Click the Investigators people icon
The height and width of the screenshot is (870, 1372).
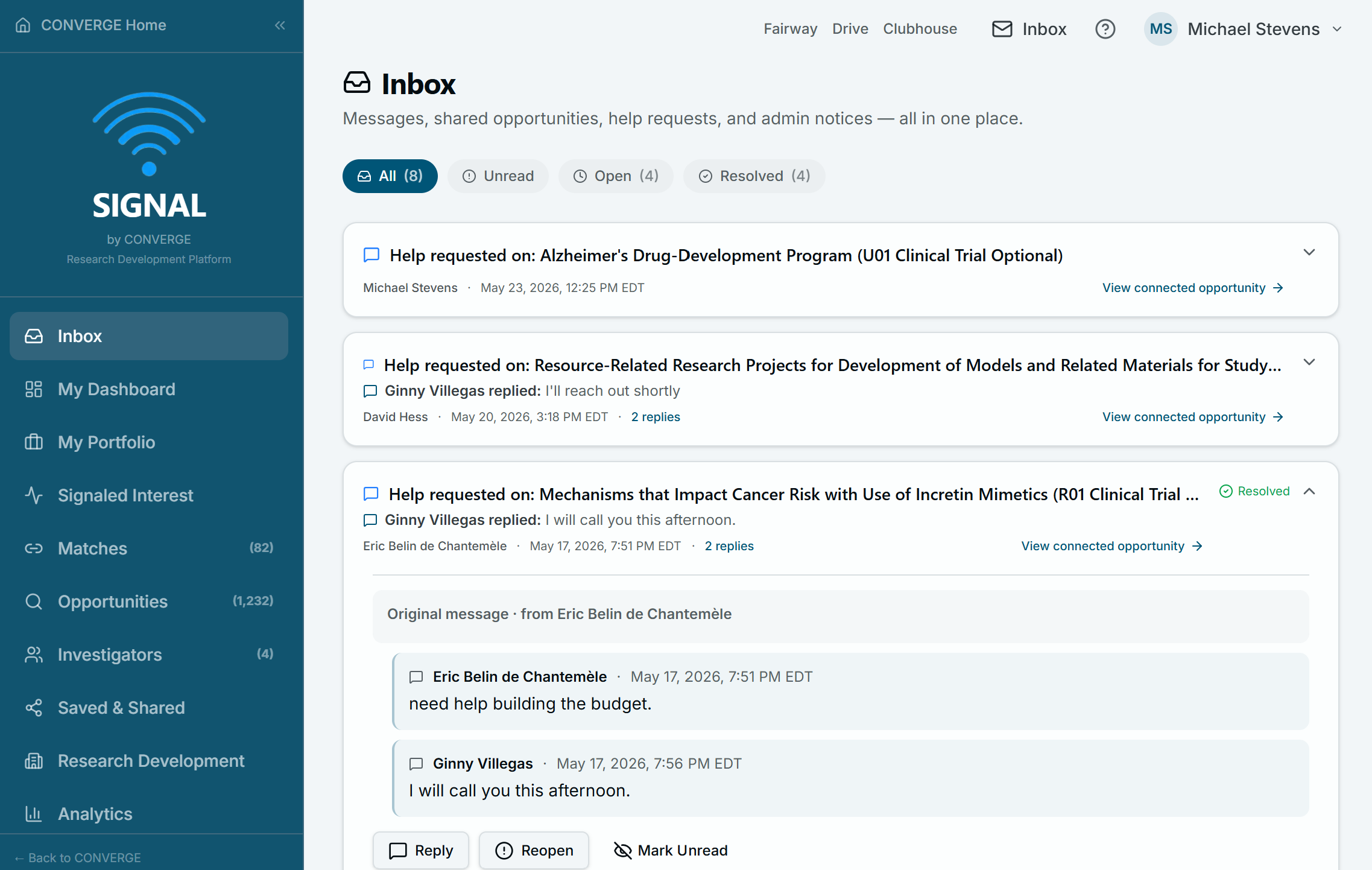(x=34, y=655)
